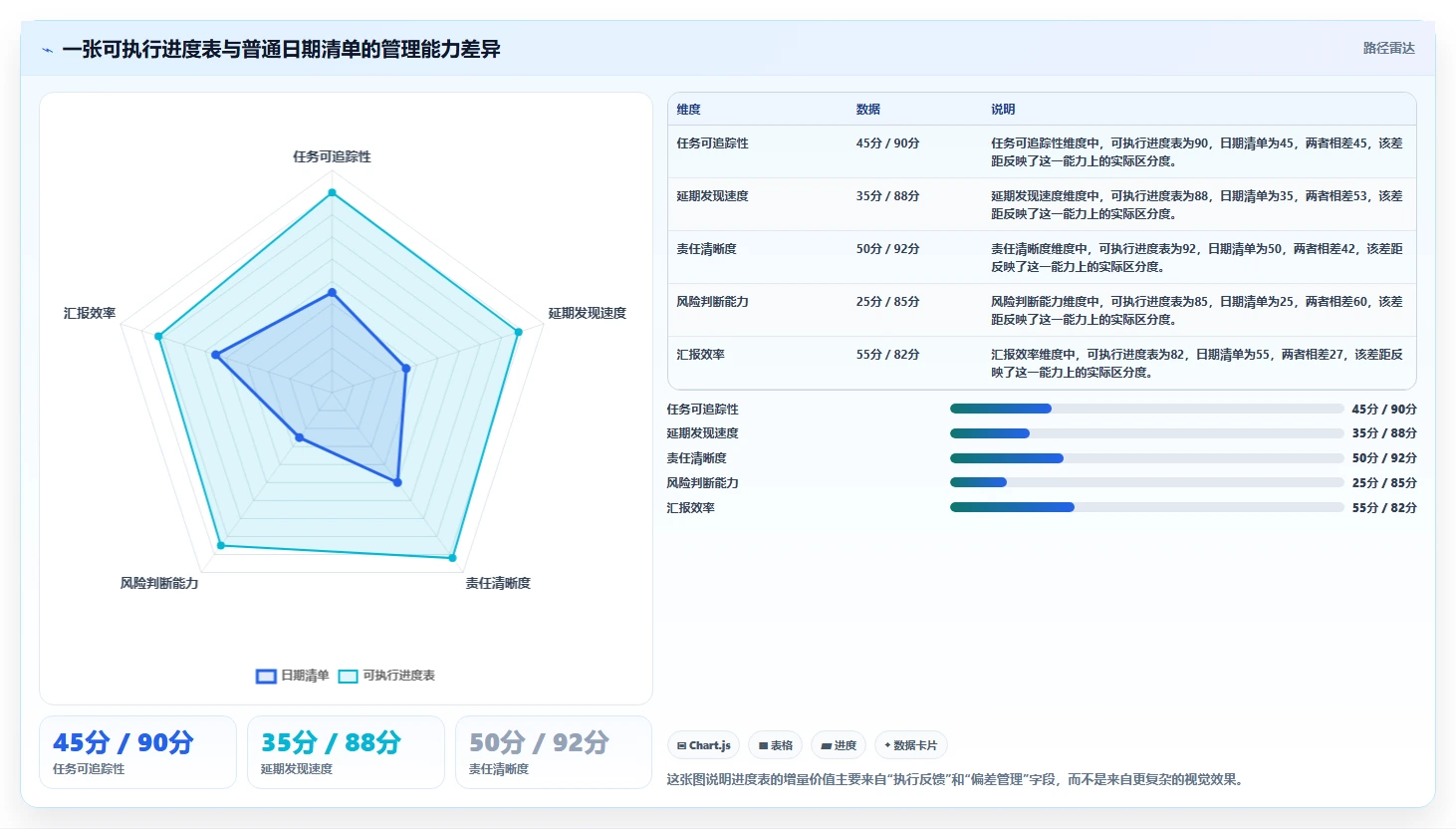Select the 进度 tag chip
The image size is (1456, 829).
pos(839,745)
